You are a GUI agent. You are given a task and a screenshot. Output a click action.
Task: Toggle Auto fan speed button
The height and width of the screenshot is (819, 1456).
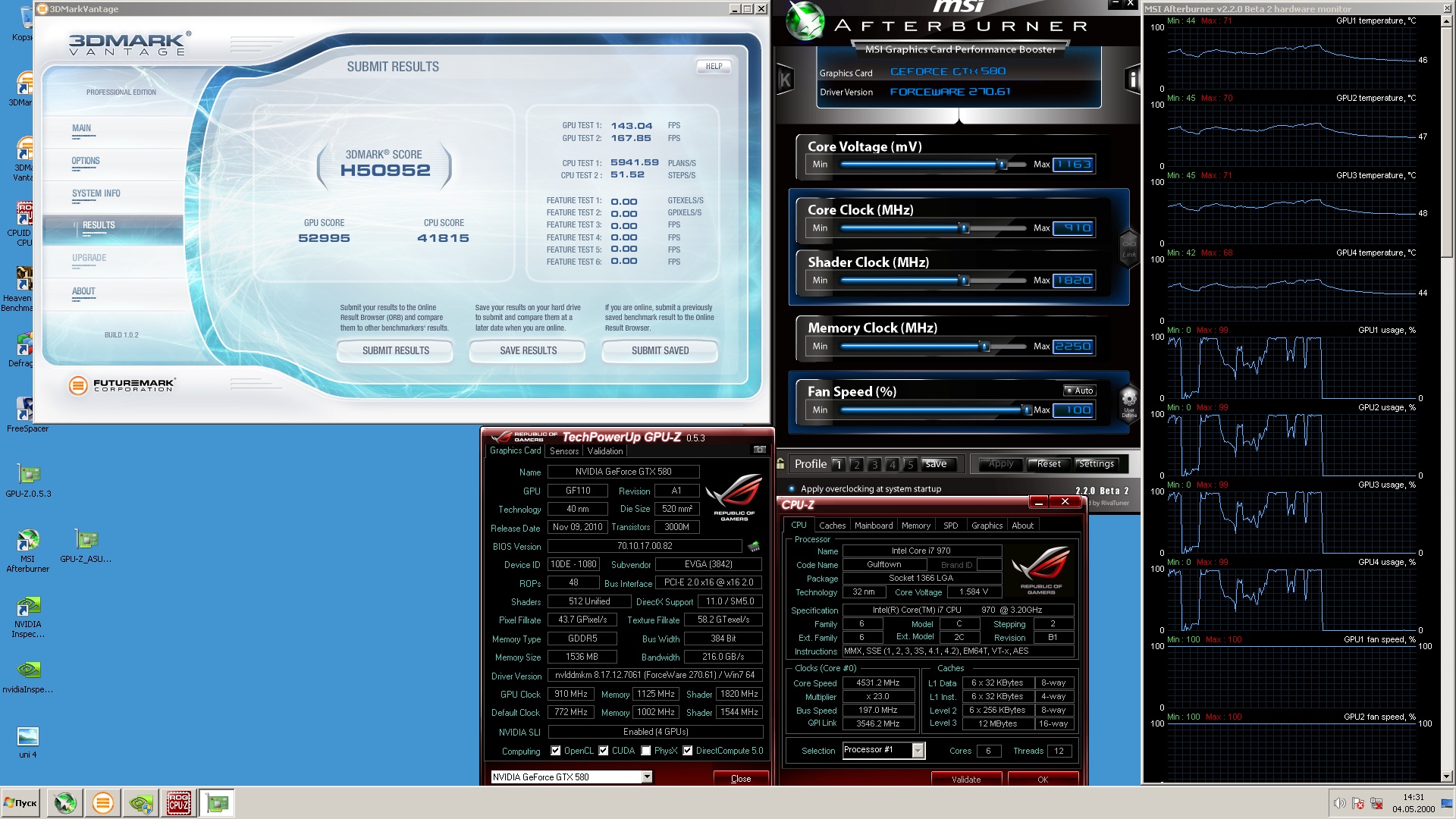coord(1078,391)
